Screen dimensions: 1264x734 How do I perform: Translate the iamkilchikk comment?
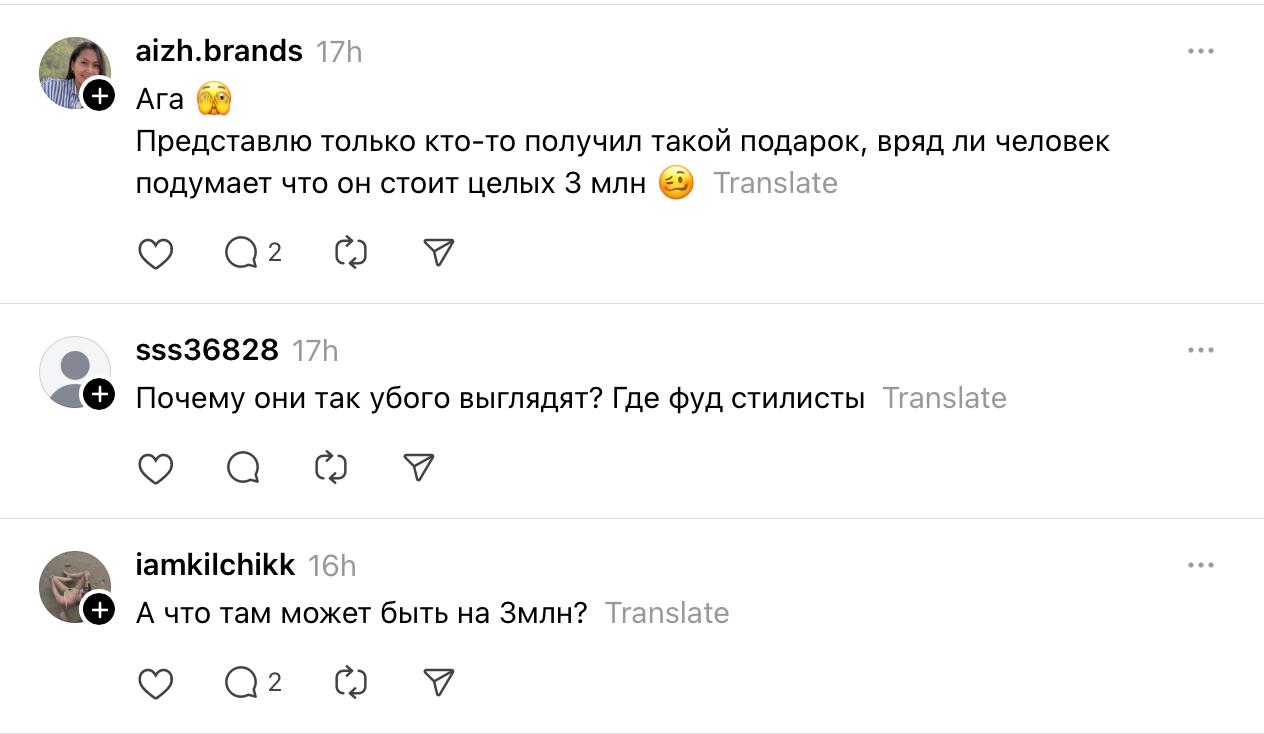[667, 613]
